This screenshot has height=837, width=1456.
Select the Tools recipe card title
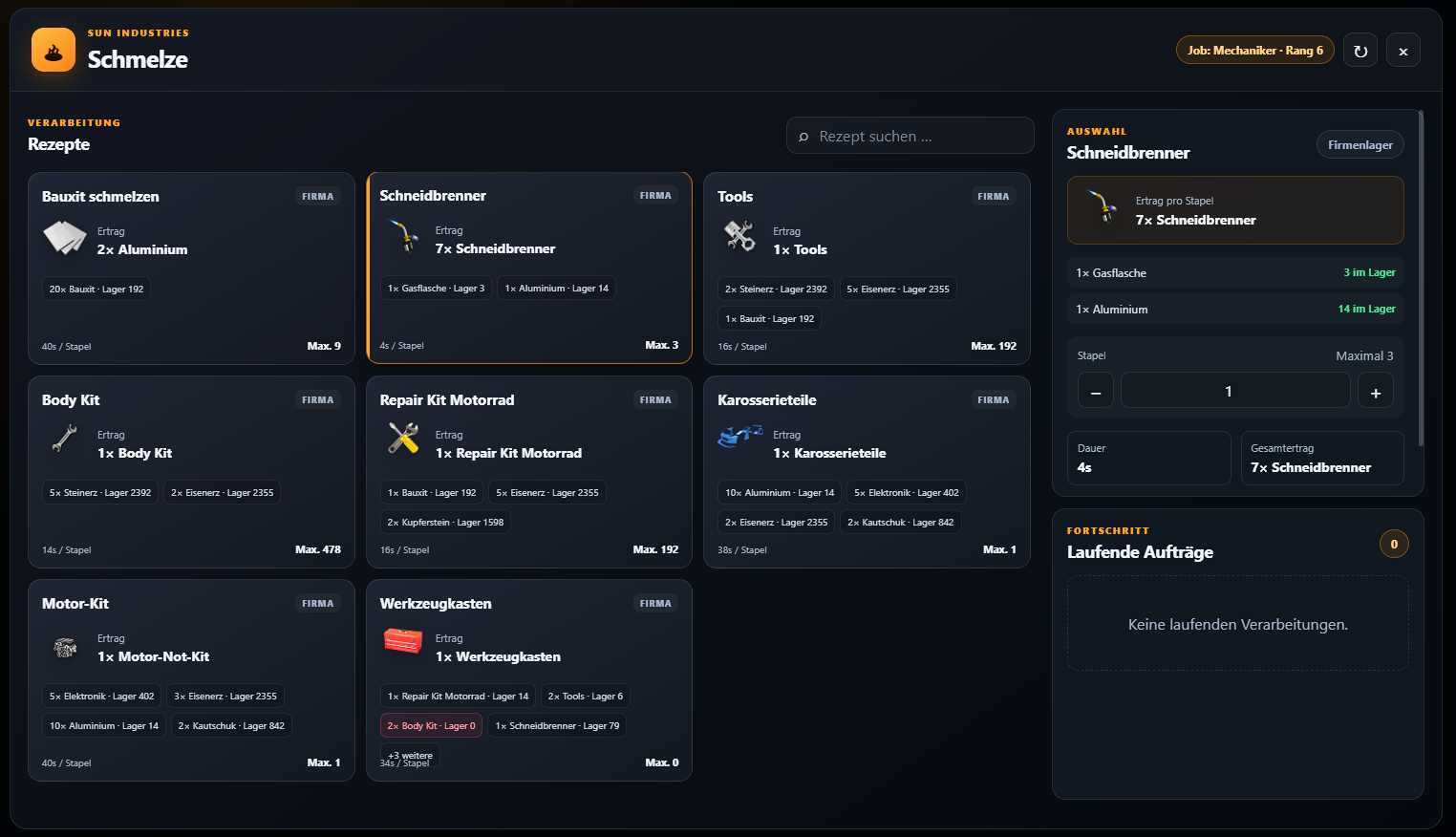coord(736,197)
